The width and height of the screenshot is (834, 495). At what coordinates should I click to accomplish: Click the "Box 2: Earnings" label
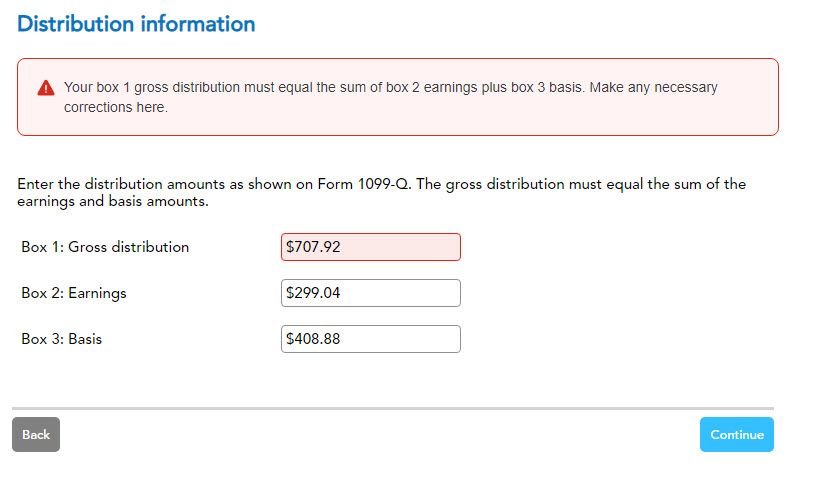(74, 293)
